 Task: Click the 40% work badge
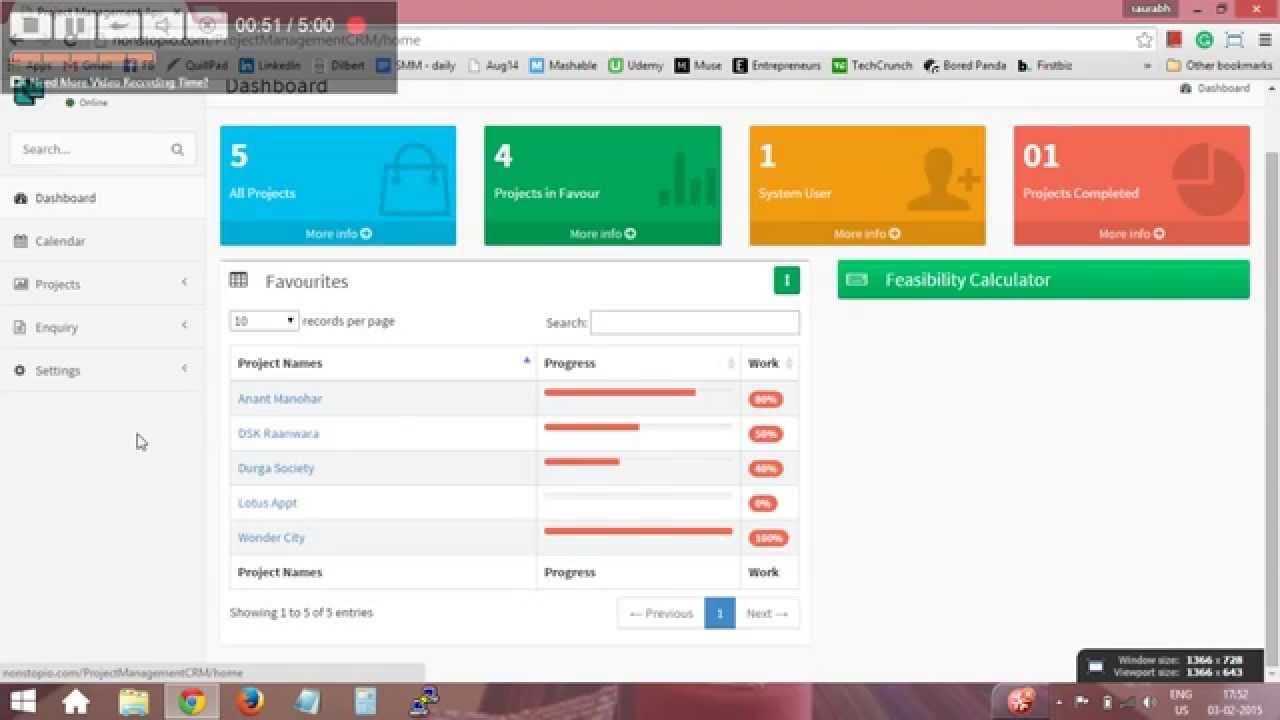pos(766,469)
